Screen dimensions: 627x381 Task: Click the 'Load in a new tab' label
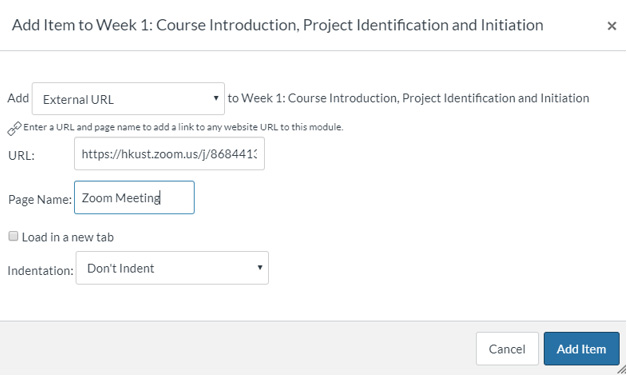pos(68,237)
